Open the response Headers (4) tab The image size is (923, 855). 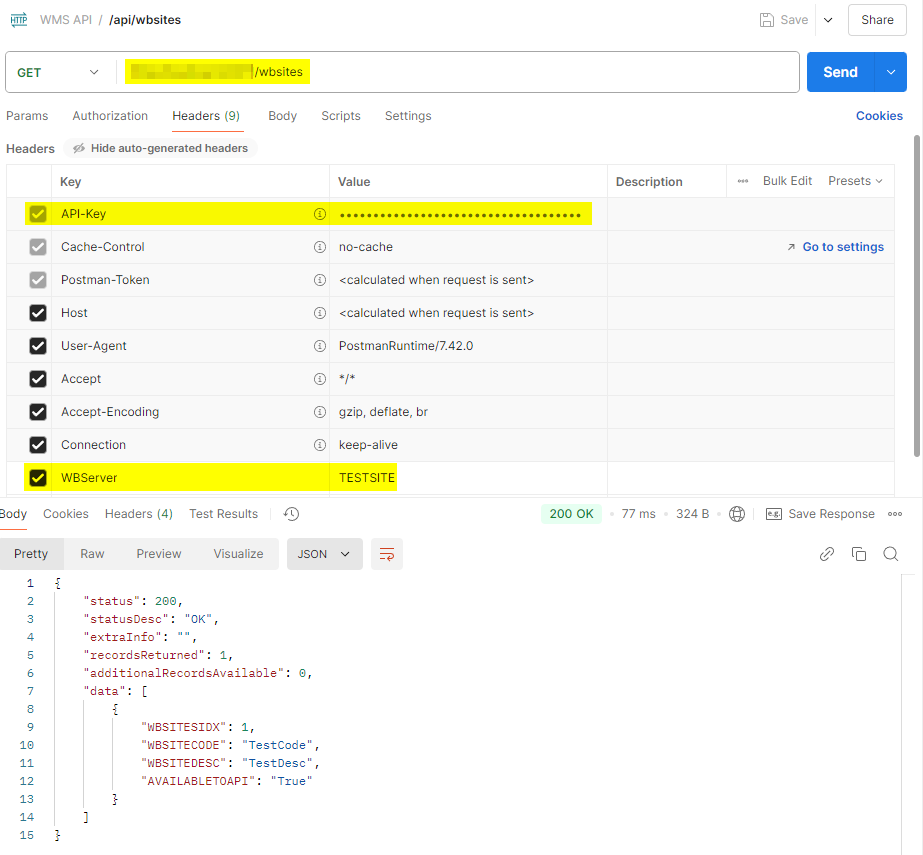[x=139, y=514]
